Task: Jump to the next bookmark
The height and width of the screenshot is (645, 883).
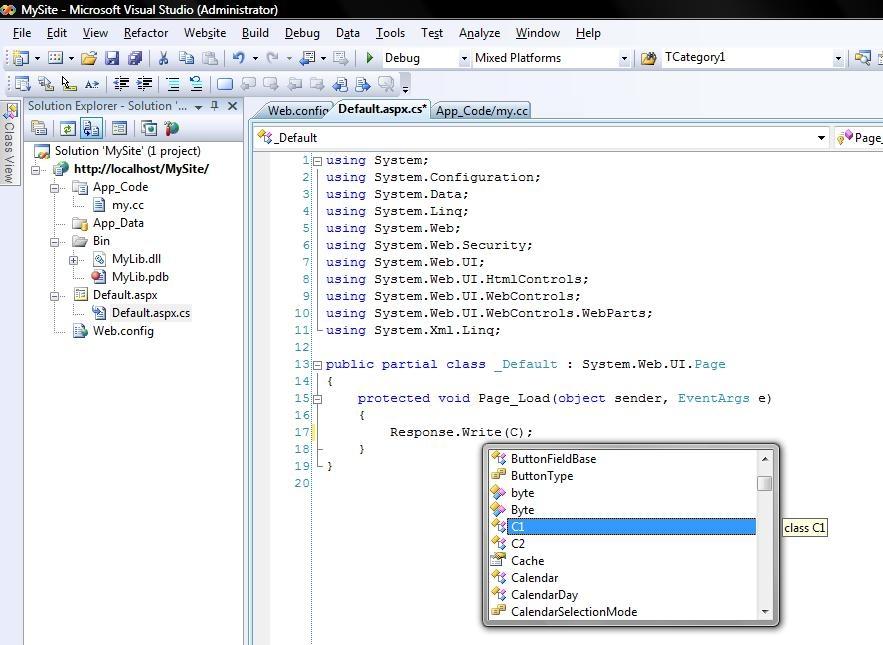Action: click(x=271, y=84)
